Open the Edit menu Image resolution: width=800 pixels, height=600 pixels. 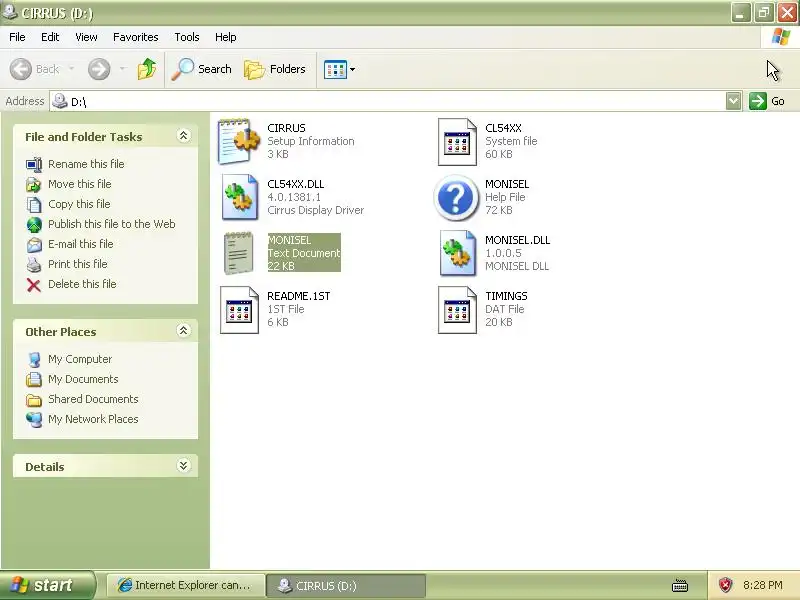(50, 37)
